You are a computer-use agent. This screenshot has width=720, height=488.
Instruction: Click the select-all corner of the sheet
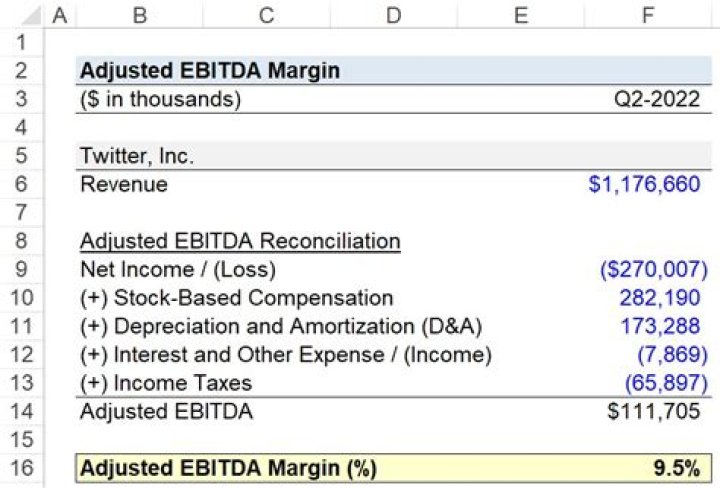point(22,15)
